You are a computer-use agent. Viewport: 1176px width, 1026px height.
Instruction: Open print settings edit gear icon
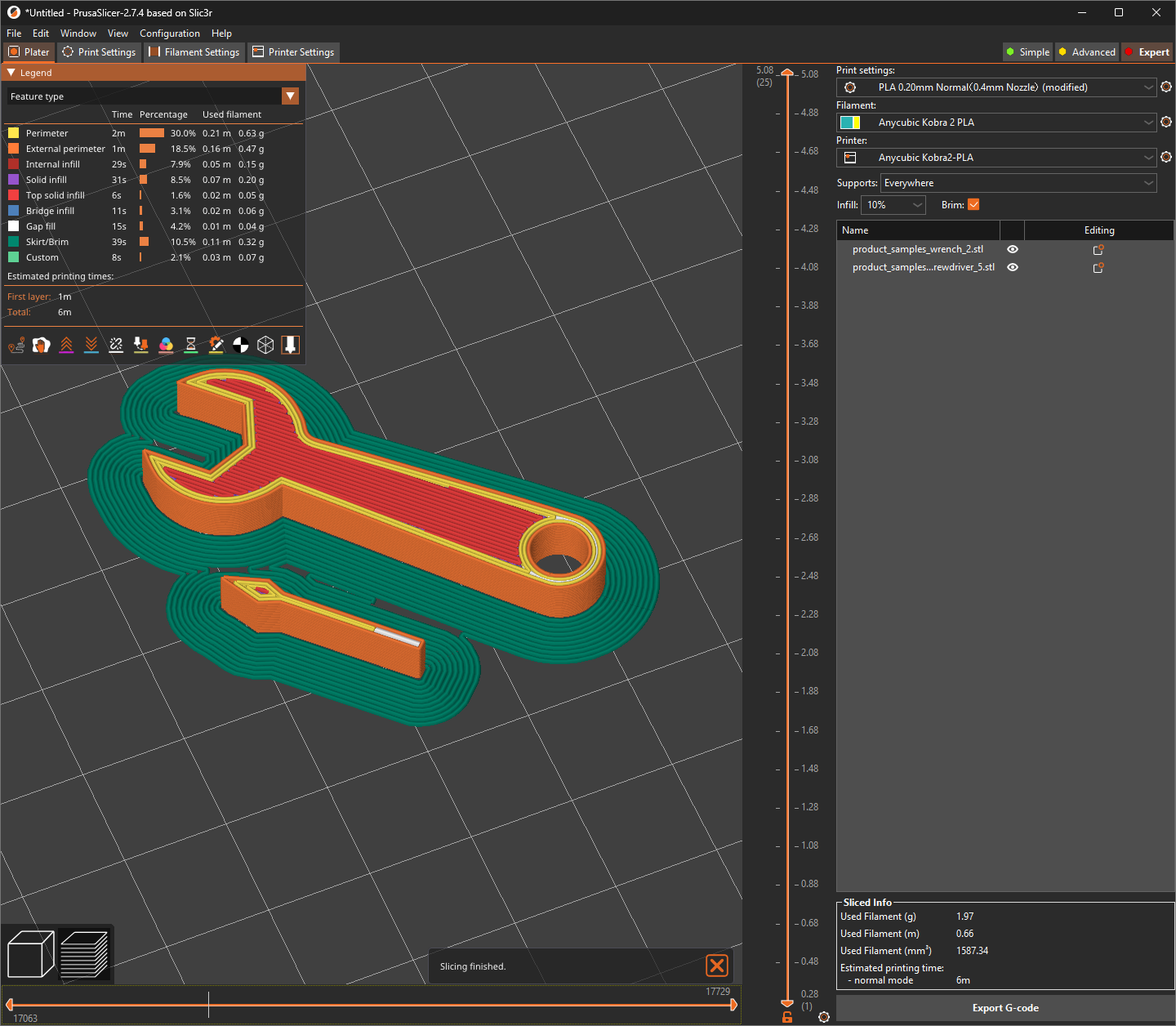pos(1166,87)
